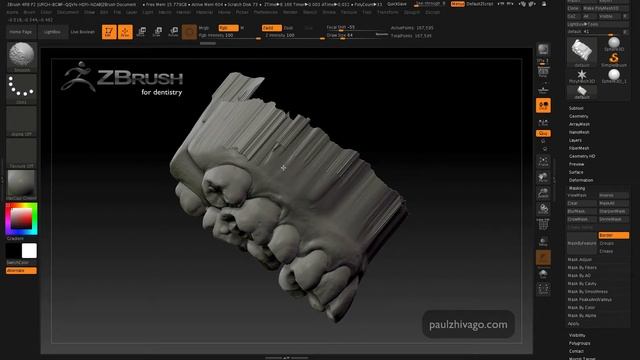Open the LightBox browser
Screen dimensions: 640x360
tap(52, 32)
